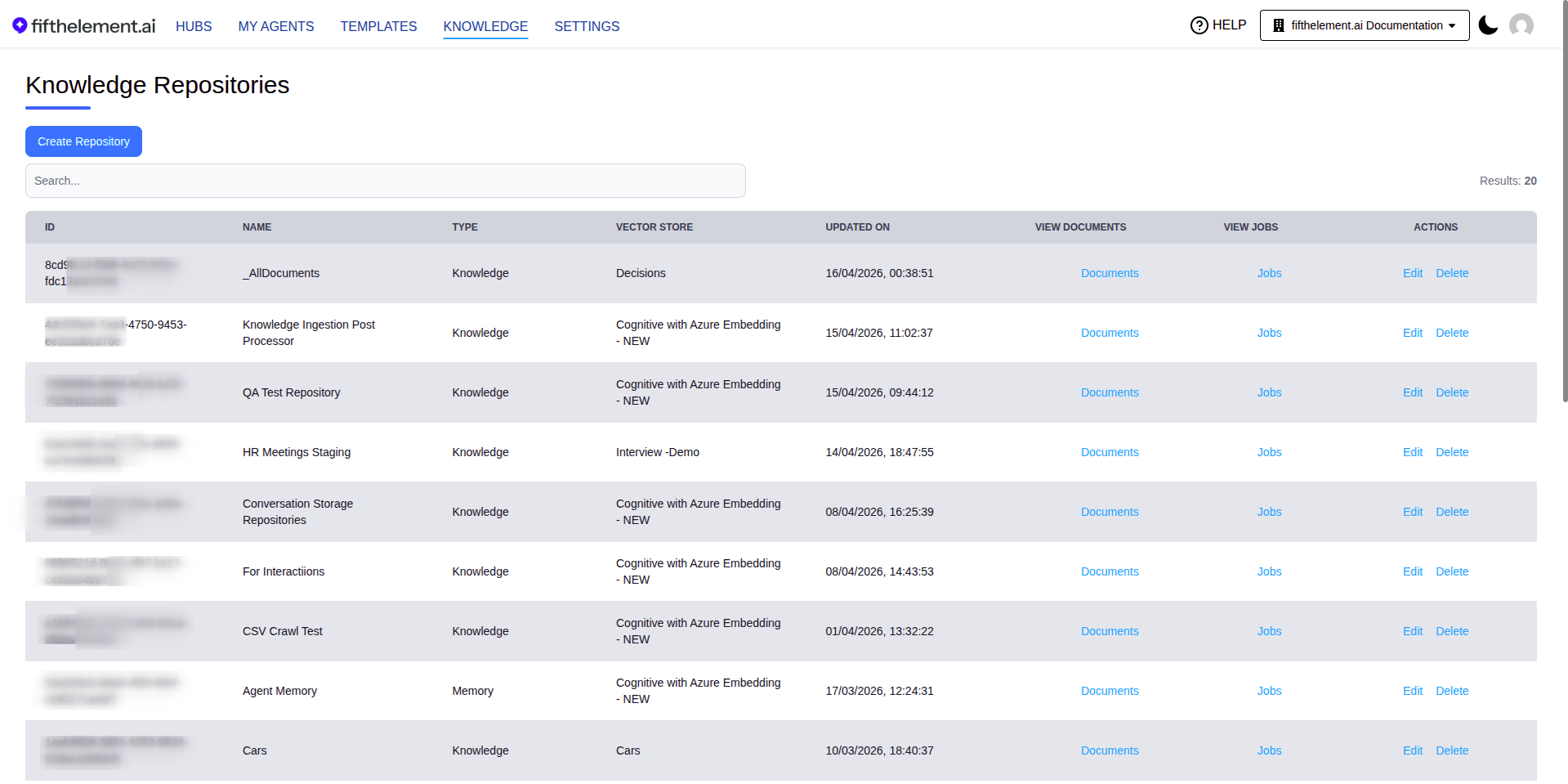Expand fifthelement.ai Documentation workspace dropdown
1568x784 pixels.
[x=1365, y=25]
